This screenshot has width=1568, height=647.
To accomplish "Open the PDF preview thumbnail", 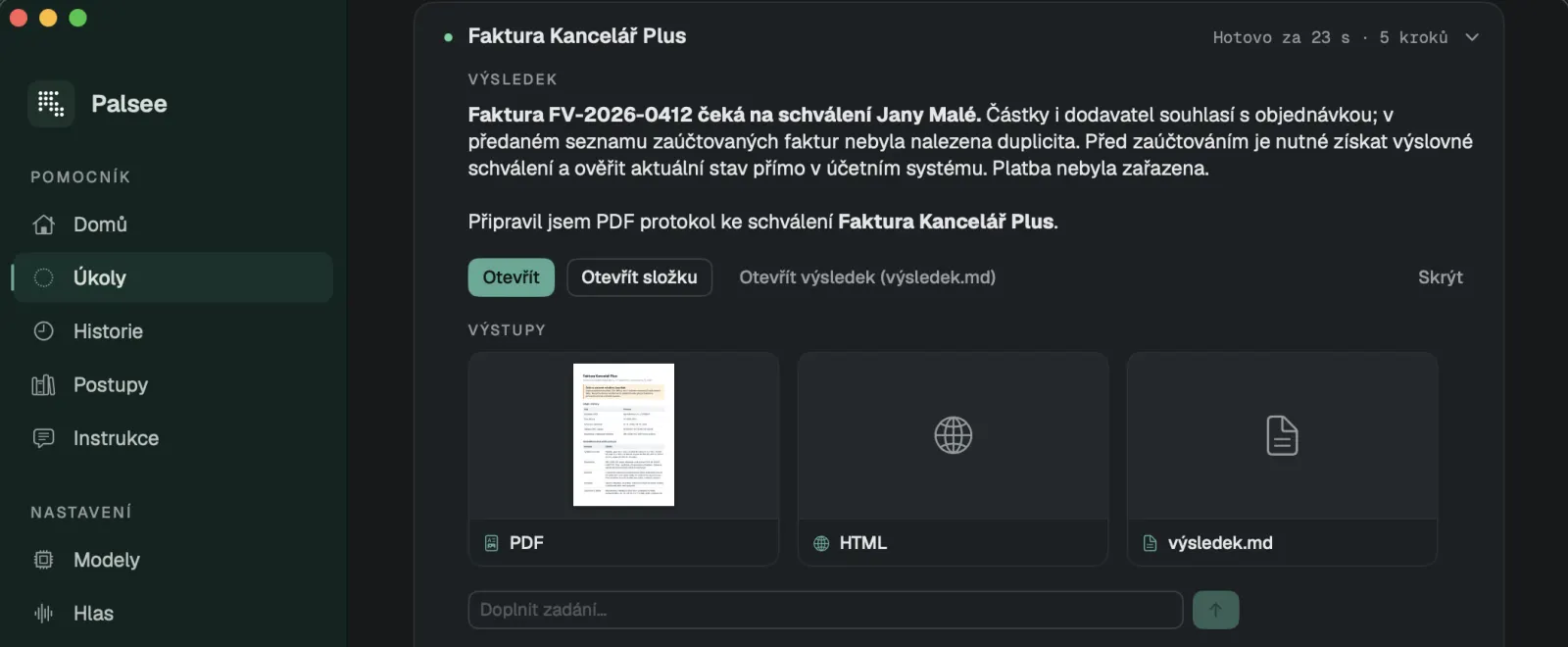I will [x=623, y=435].
